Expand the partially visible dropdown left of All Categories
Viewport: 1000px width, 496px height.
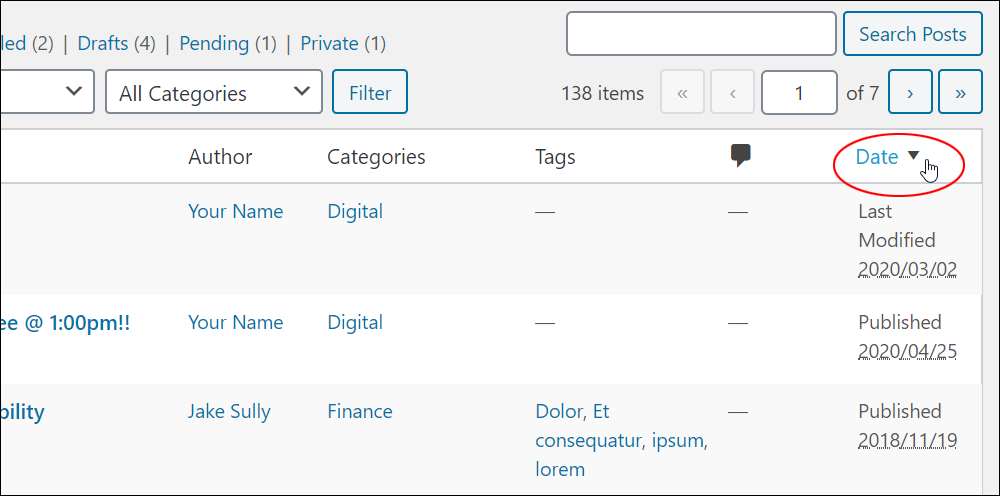tap(47, 92)
